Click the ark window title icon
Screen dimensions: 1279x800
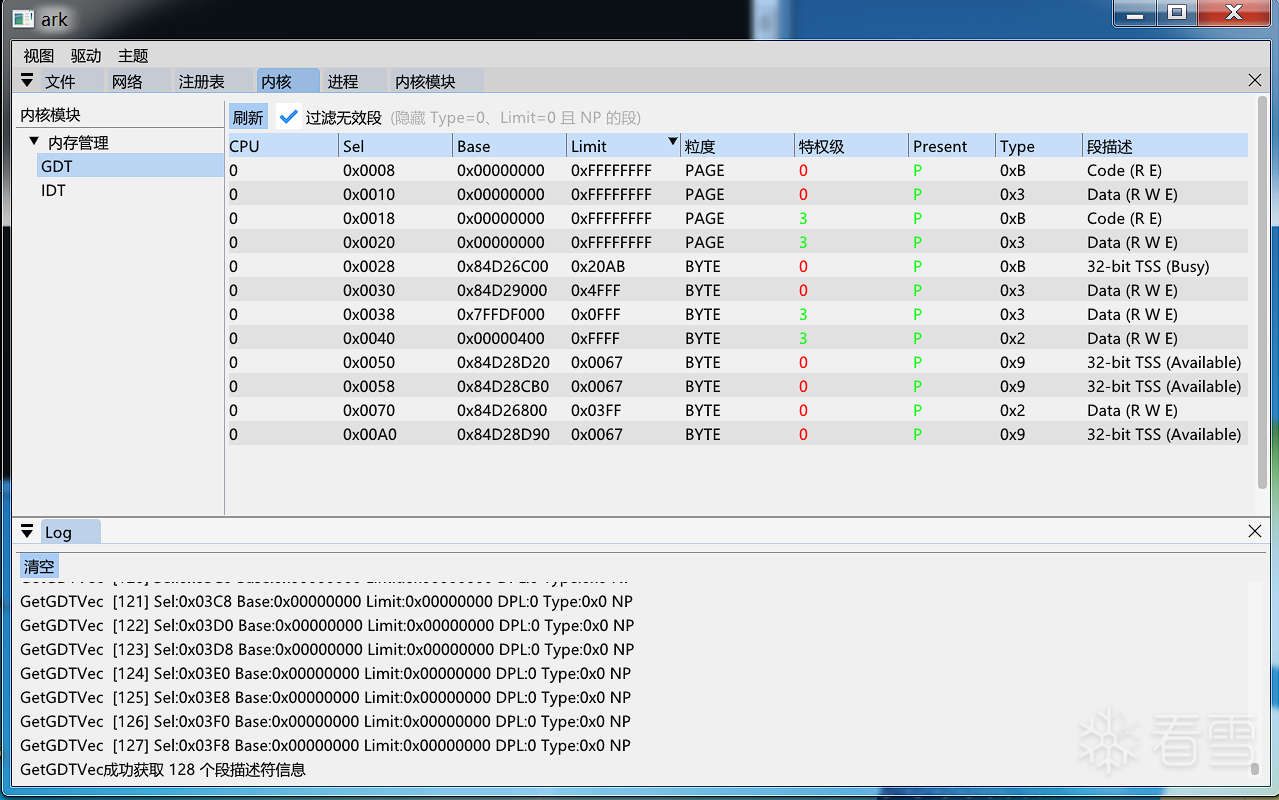coord(22,19)
